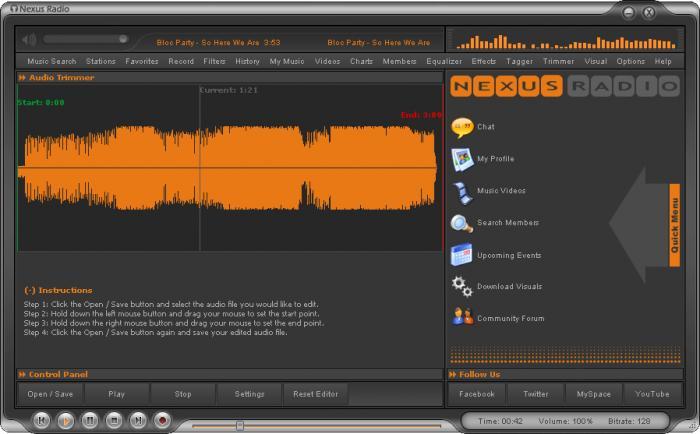Open the Effects menu item
700x434 pixels.
point(483,61)
